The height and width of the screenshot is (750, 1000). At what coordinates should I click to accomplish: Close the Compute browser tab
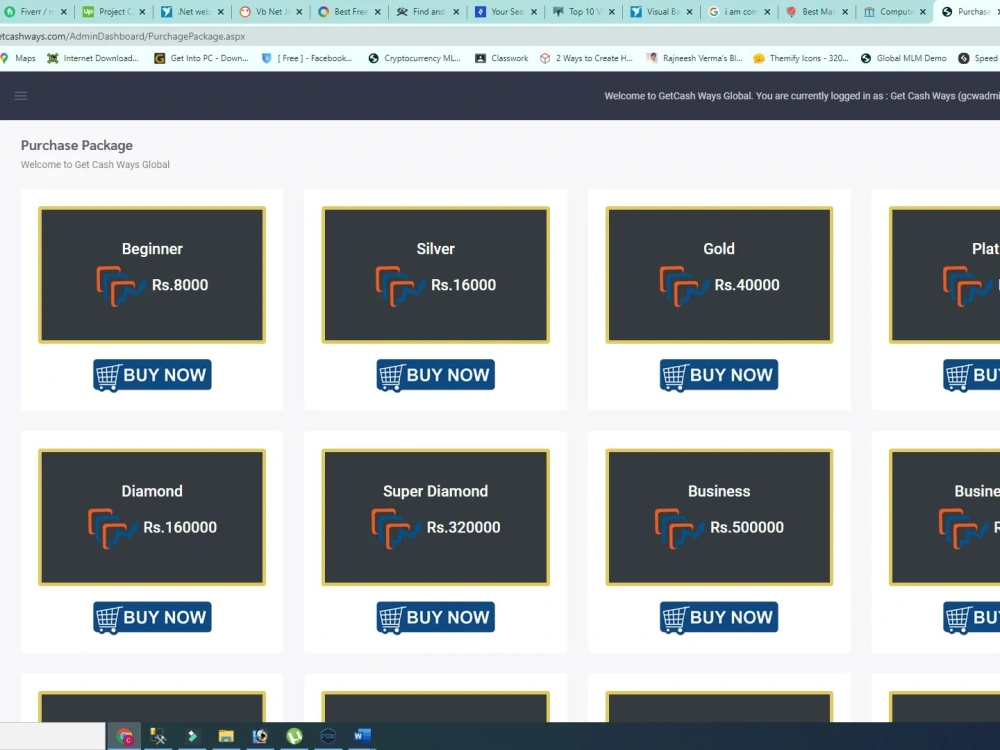click(923, 11)
